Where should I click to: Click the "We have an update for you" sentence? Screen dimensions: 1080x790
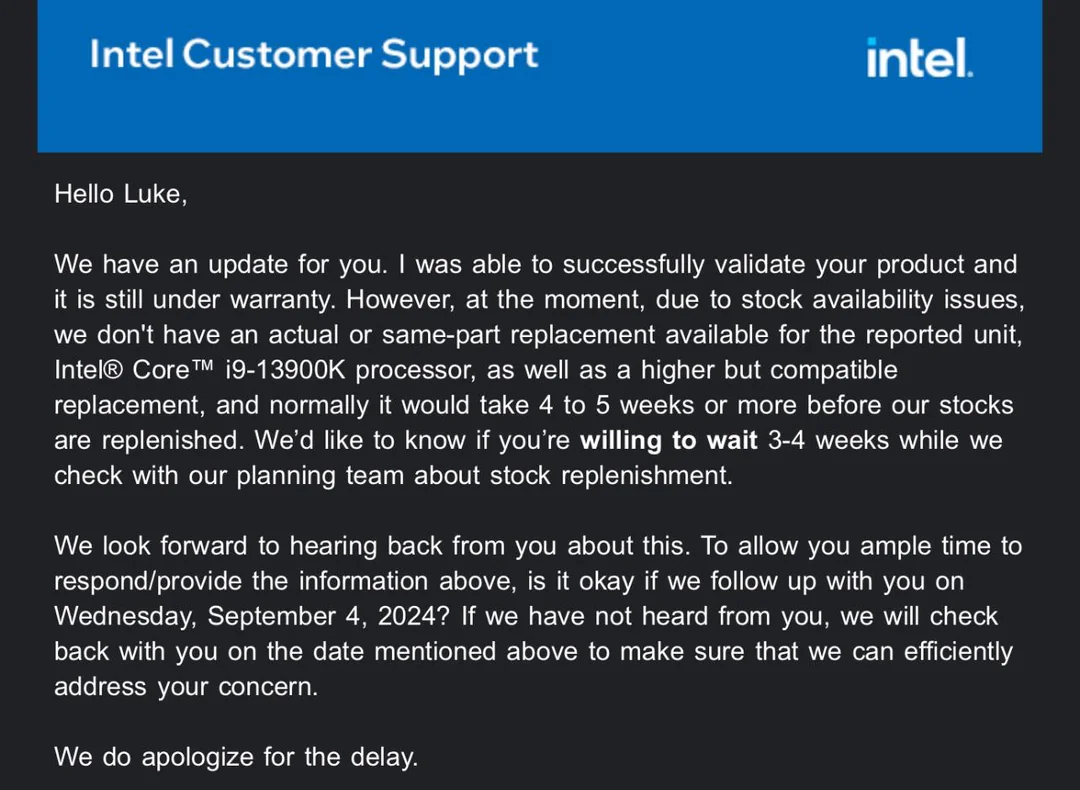point(220,265)
